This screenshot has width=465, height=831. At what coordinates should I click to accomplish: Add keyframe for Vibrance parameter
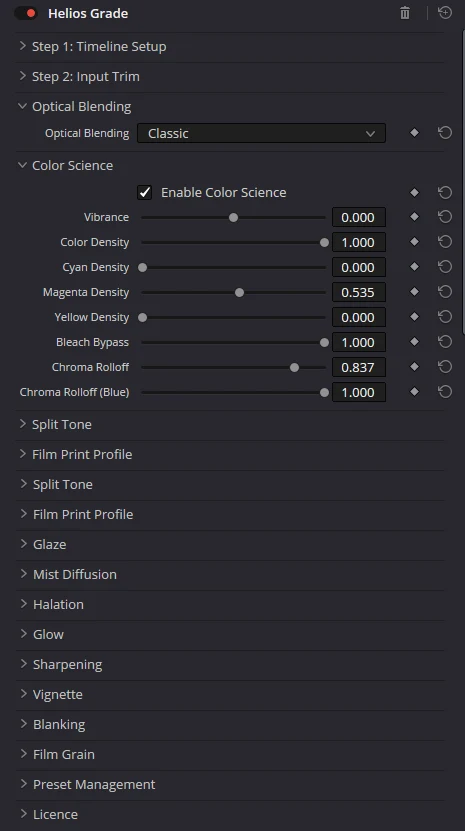tap(415, 217)
